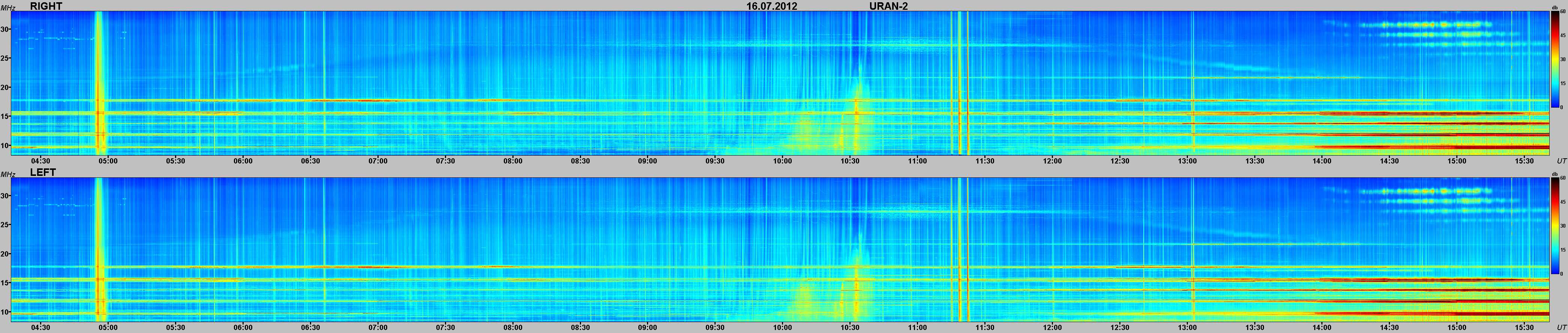Click 11:30 tick under the RIGHT panel
Screen dimensions: 1568x333
pos(985,161)
